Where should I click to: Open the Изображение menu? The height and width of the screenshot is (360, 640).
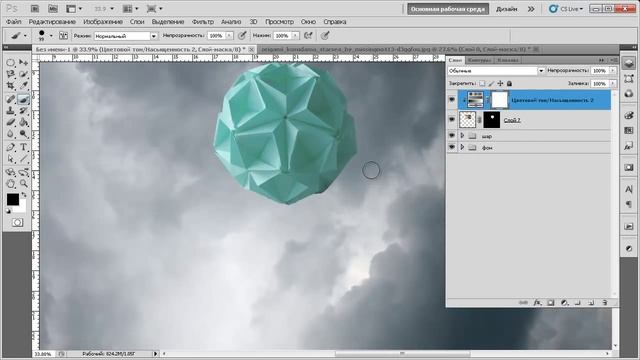[103, 22]
